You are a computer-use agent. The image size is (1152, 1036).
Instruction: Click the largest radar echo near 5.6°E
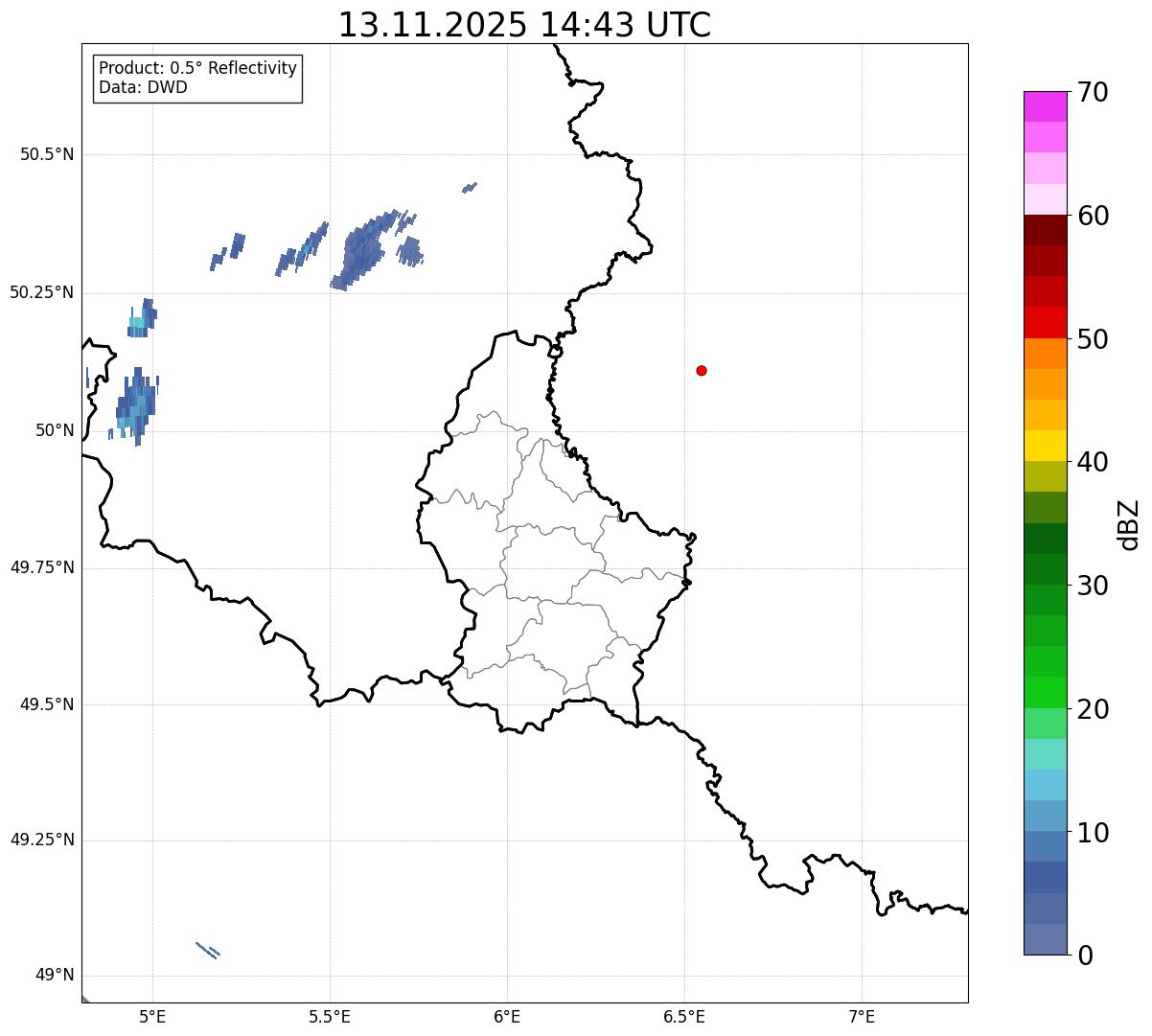364,252
